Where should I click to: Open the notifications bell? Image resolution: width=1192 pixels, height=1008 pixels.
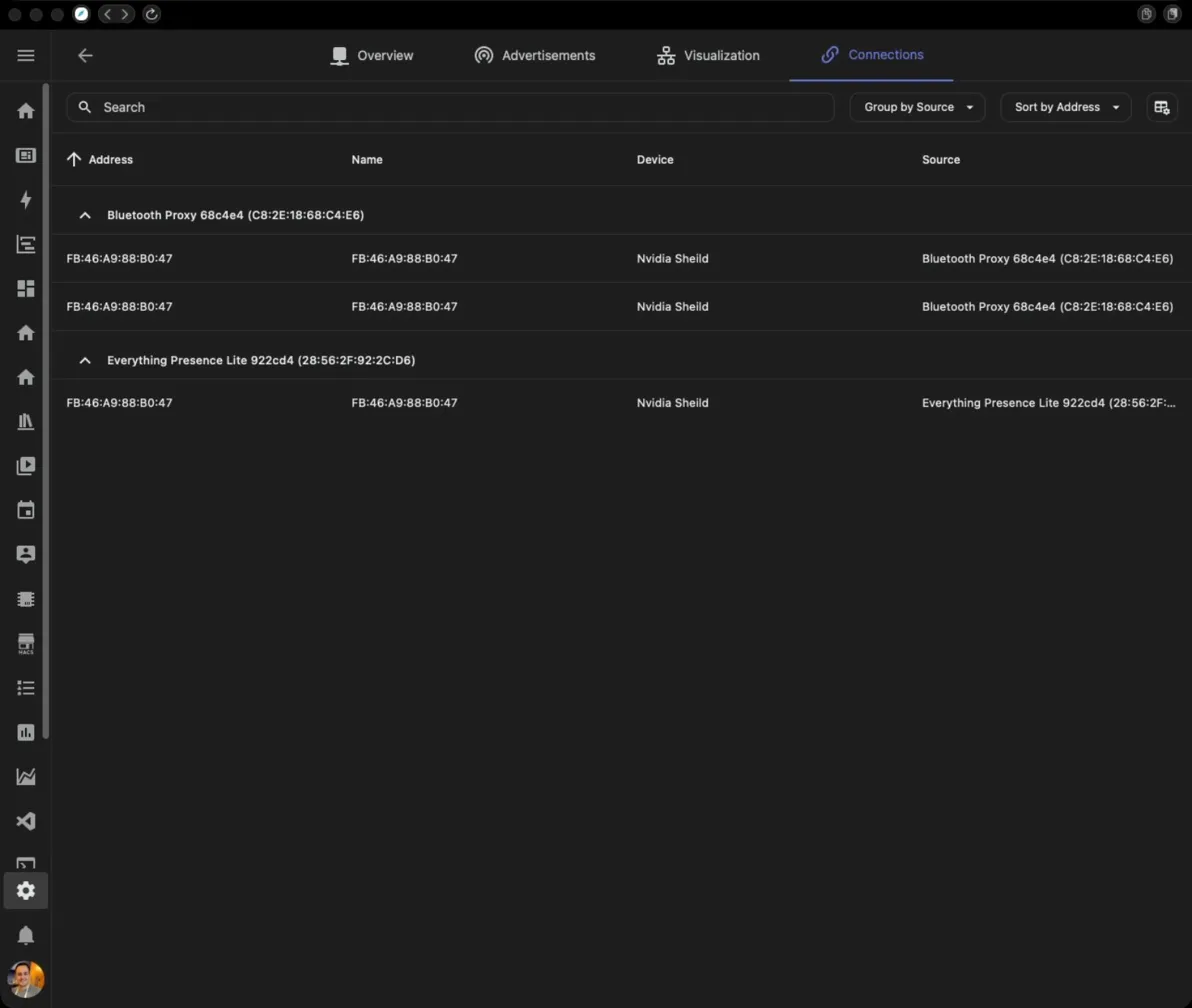point(26,935)
